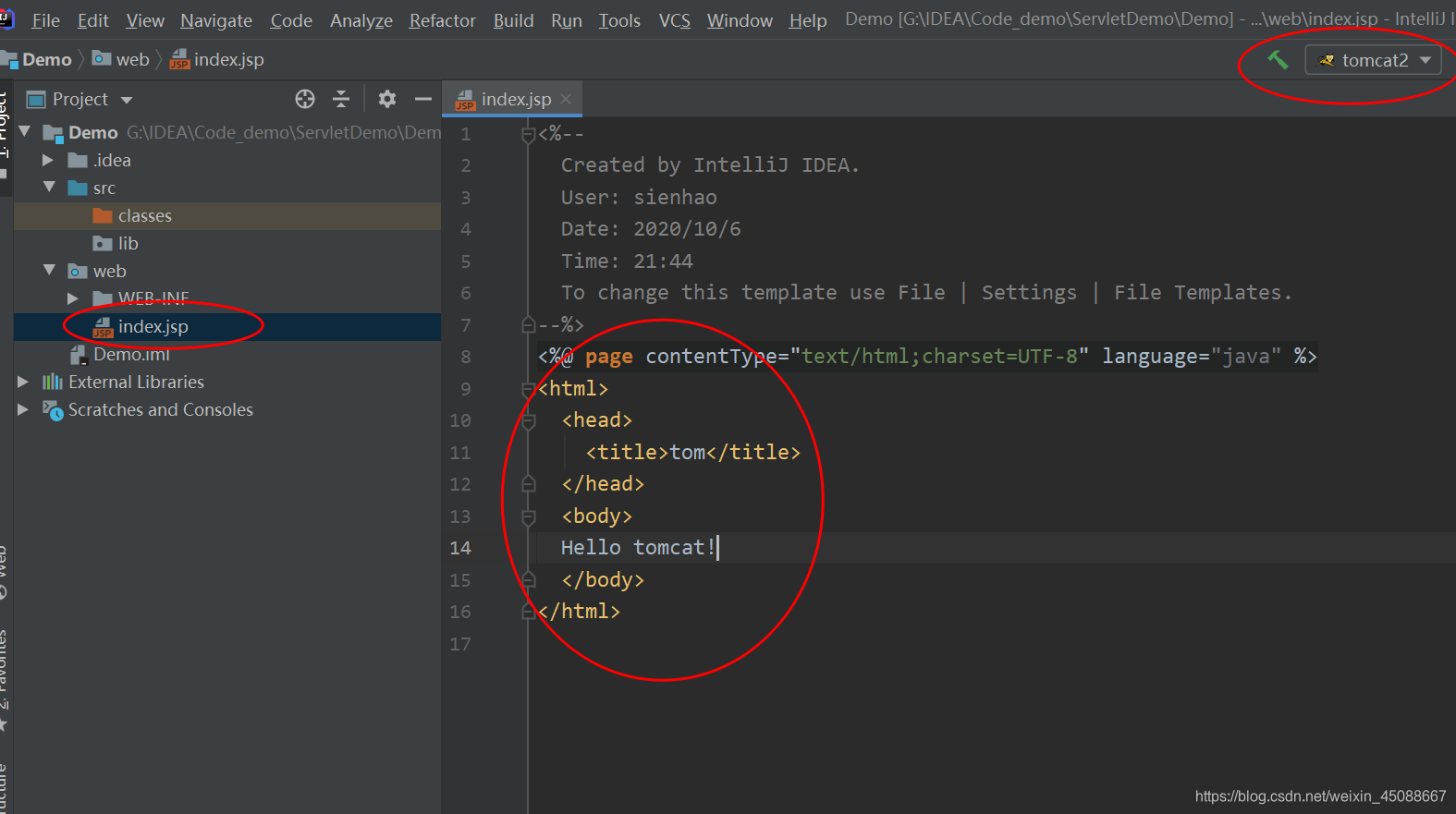This screenshot has width=1456, height=814.
Task: Click the index.jsp breadcrumb in navigation bar
Action: (x=217, y=60)
